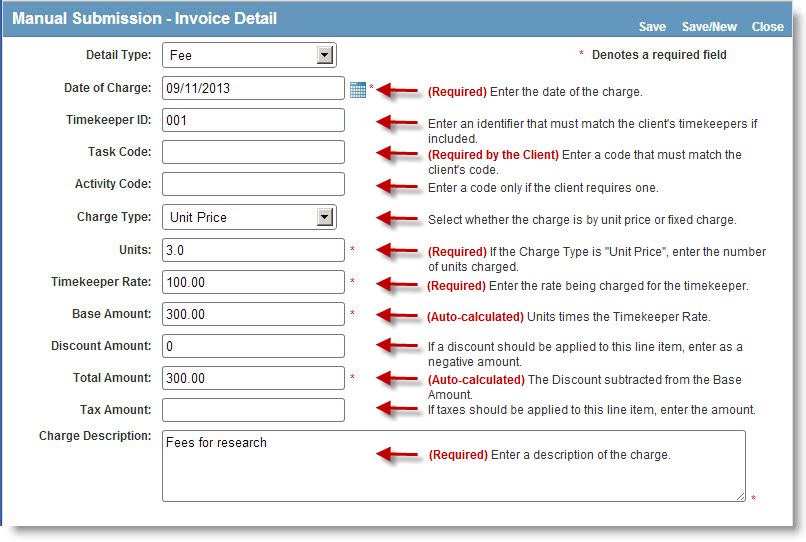Focus the Activity Code text box
Screen dimensions: 806x542
pos(252,185)
